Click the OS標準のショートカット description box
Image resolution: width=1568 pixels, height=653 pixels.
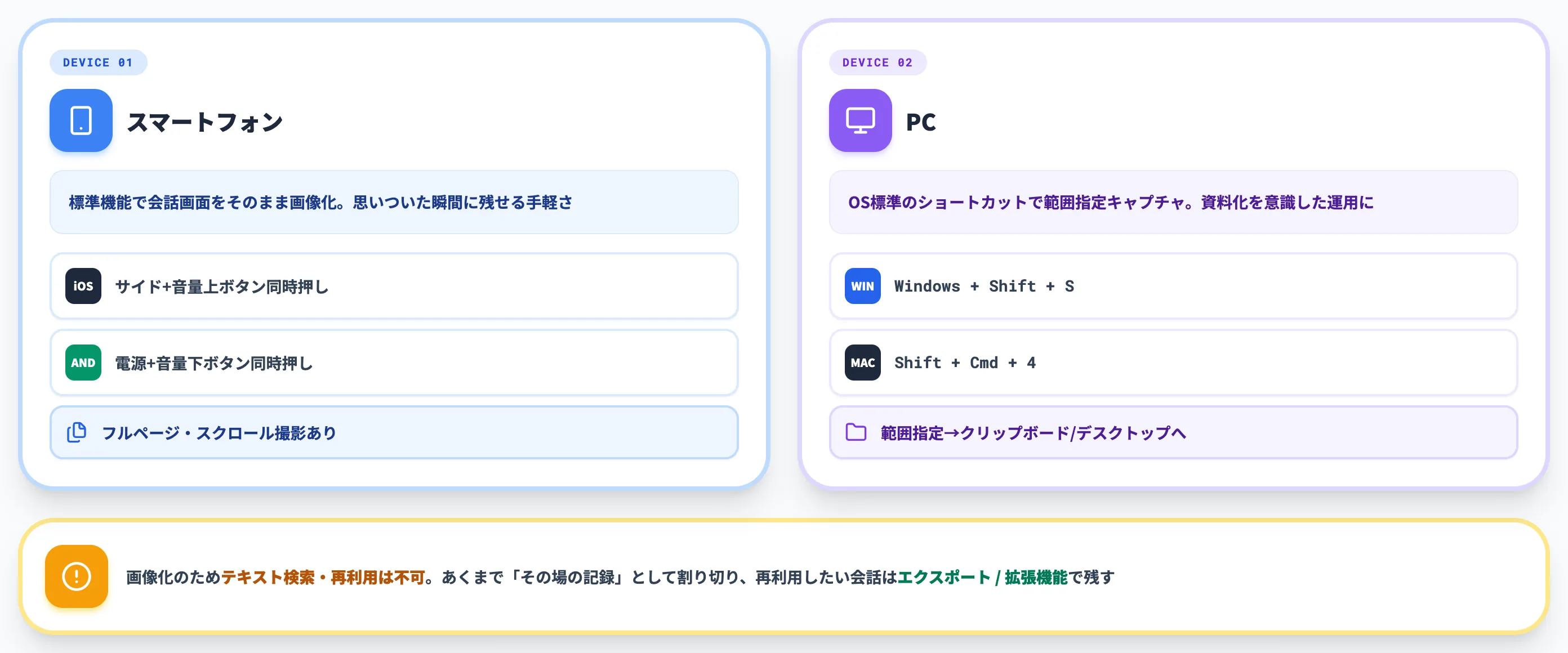(1173, 203)
